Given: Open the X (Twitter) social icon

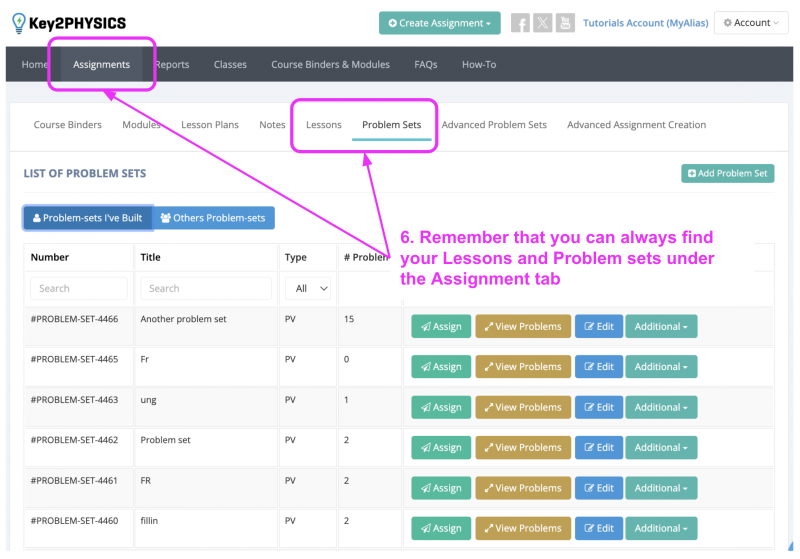Looking at the screenshot, I should click(x=542, y=23).
